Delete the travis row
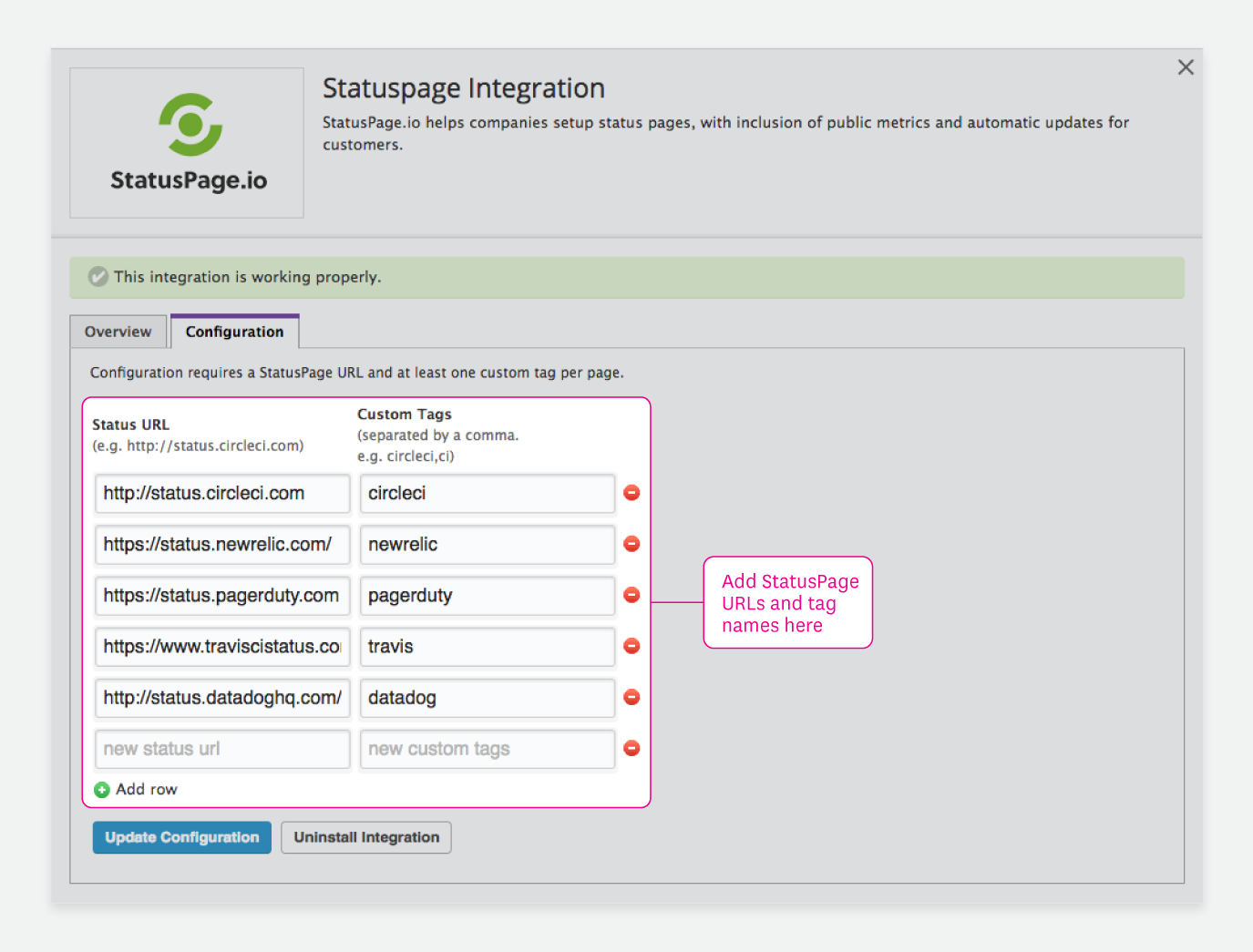This screenshot has width=1253, height=952. click(x=632, y=646)
